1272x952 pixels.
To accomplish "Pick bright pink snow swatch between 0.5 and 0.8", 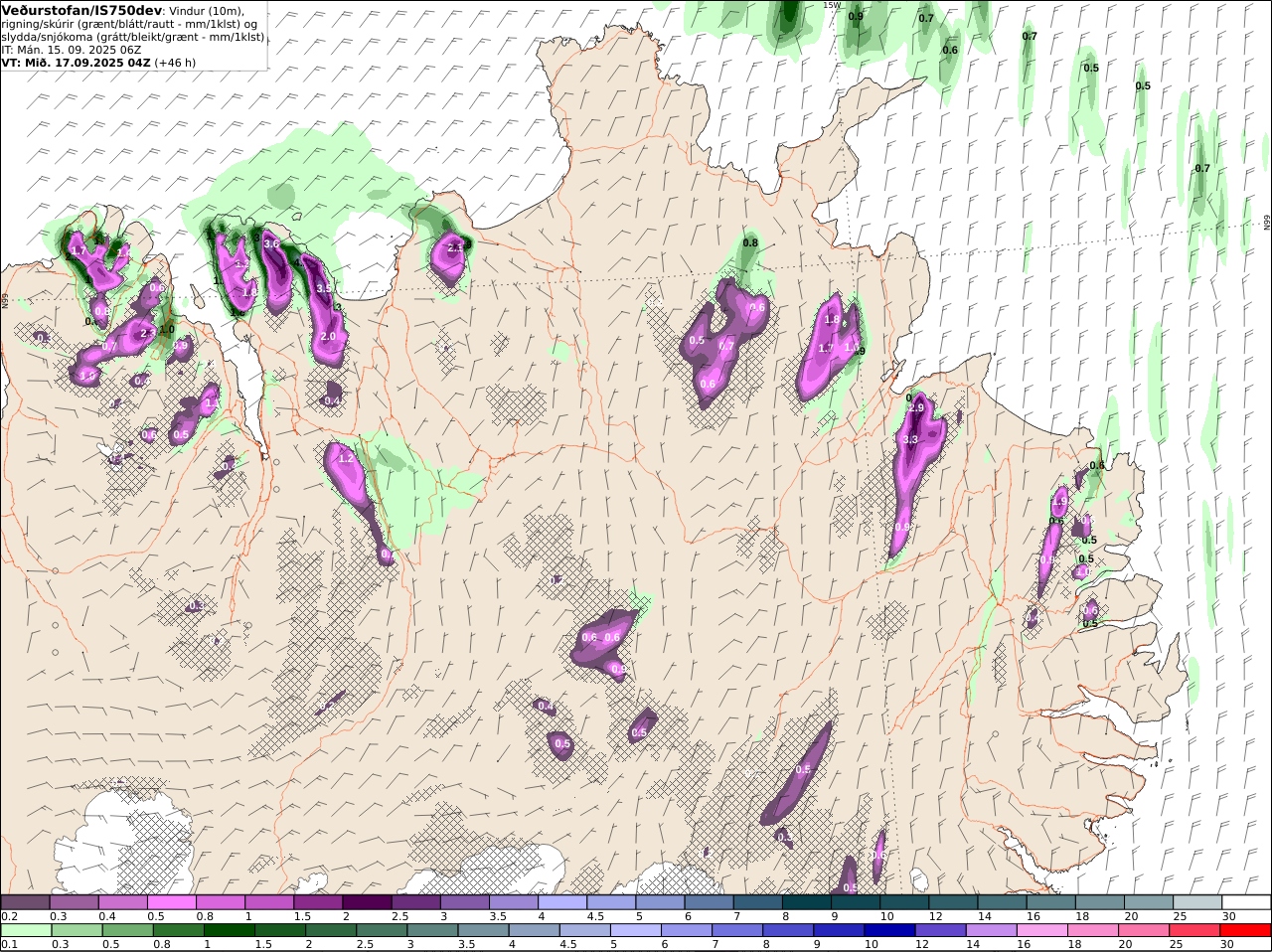I will (173, 902).
